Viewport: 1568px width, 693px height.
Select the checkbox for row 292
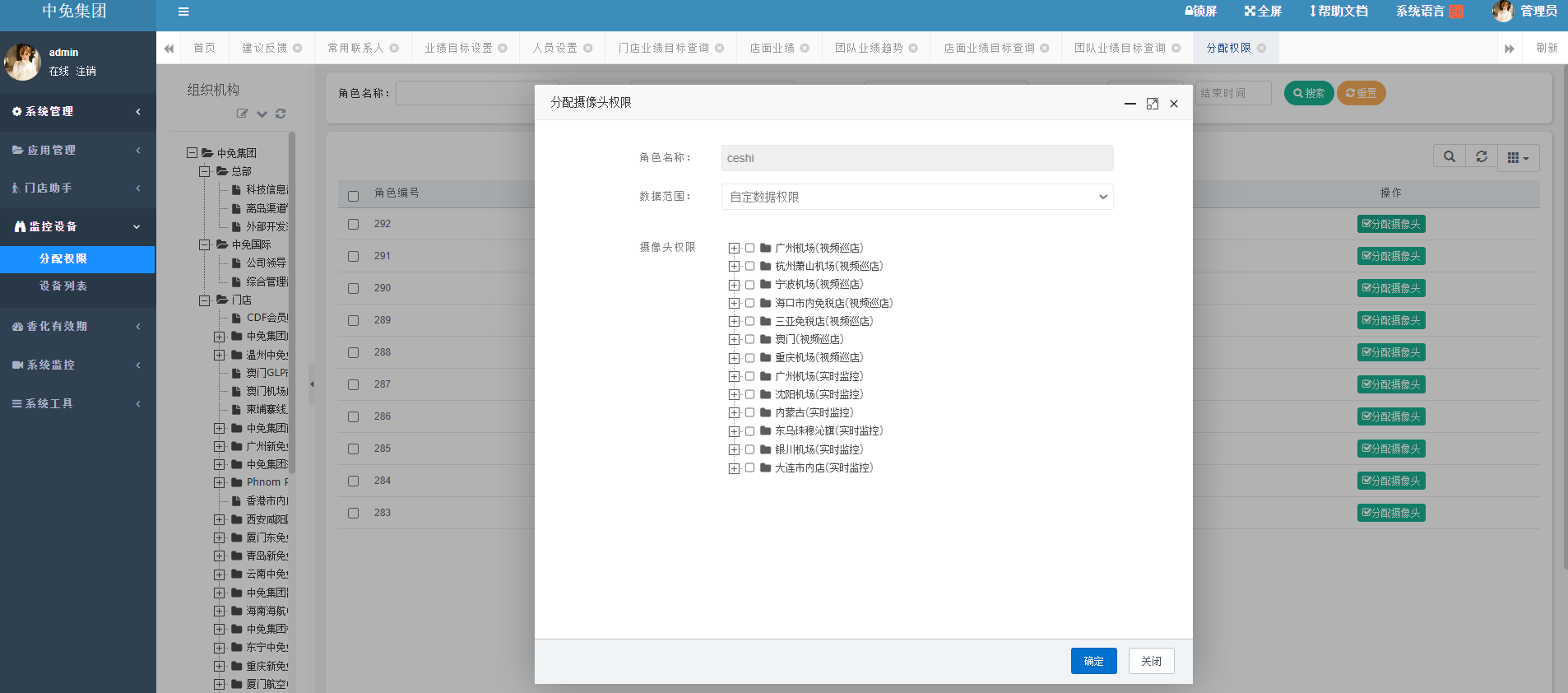[x=353, y=224]
